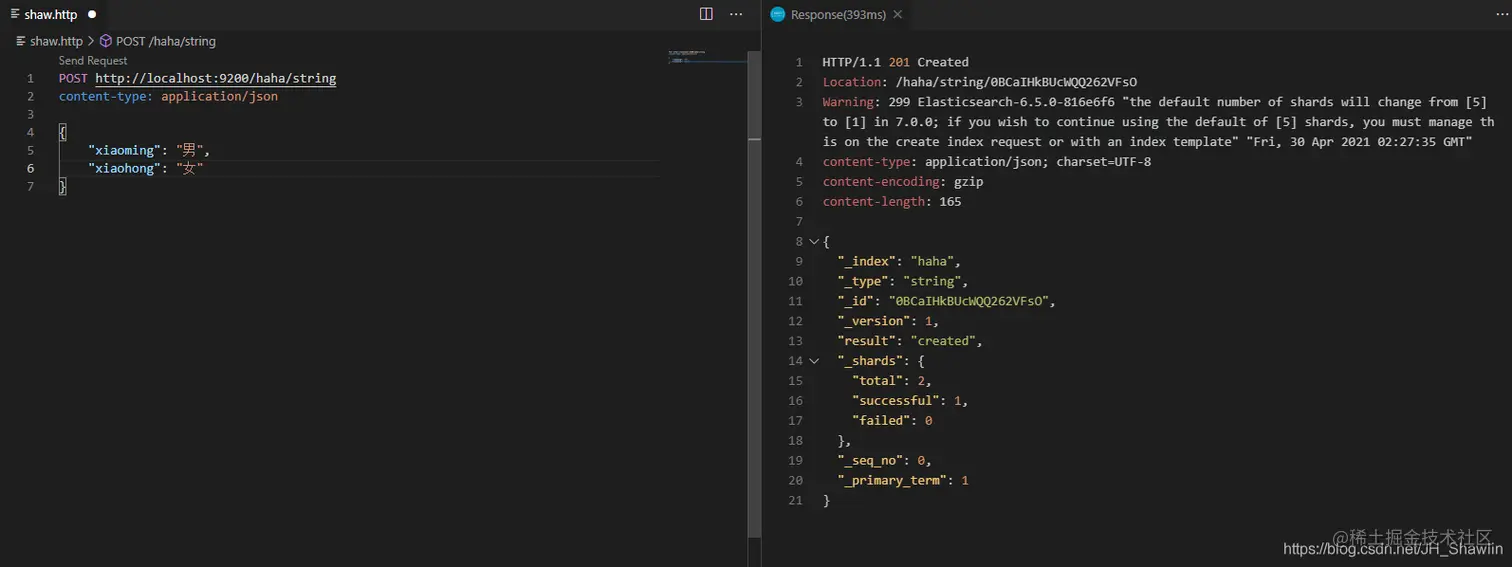Collapse the _shards object at line 14

[813, 361]
